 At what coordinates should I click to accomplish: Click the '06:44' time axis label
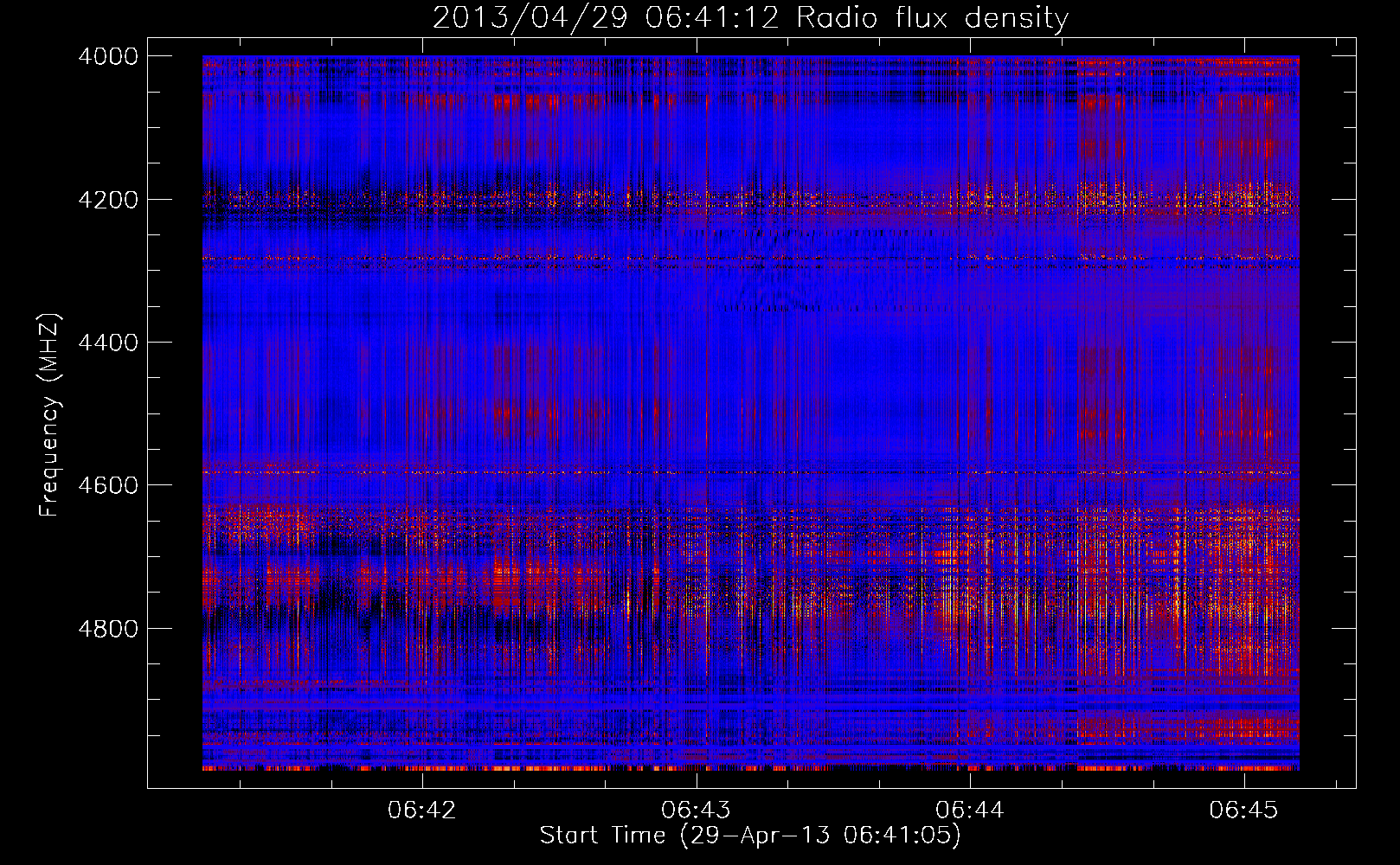pos(970,811)
